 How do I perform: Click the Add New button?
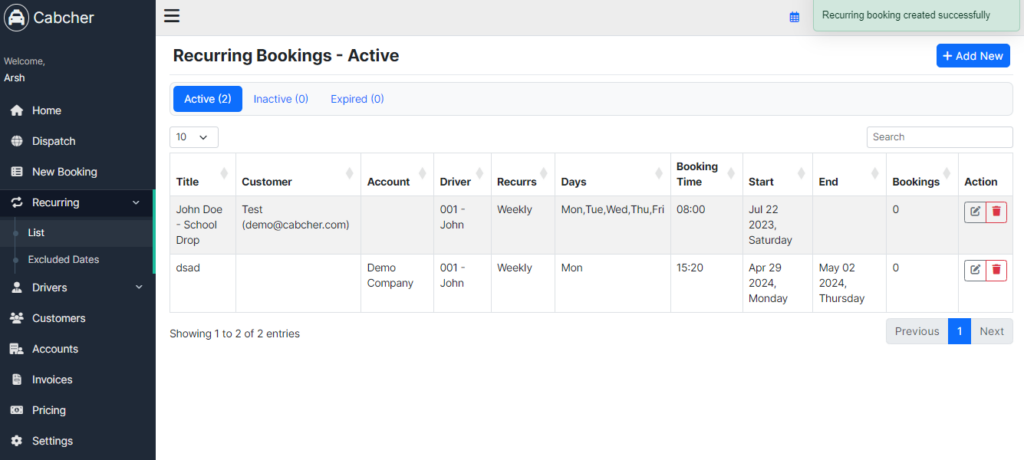973,56
